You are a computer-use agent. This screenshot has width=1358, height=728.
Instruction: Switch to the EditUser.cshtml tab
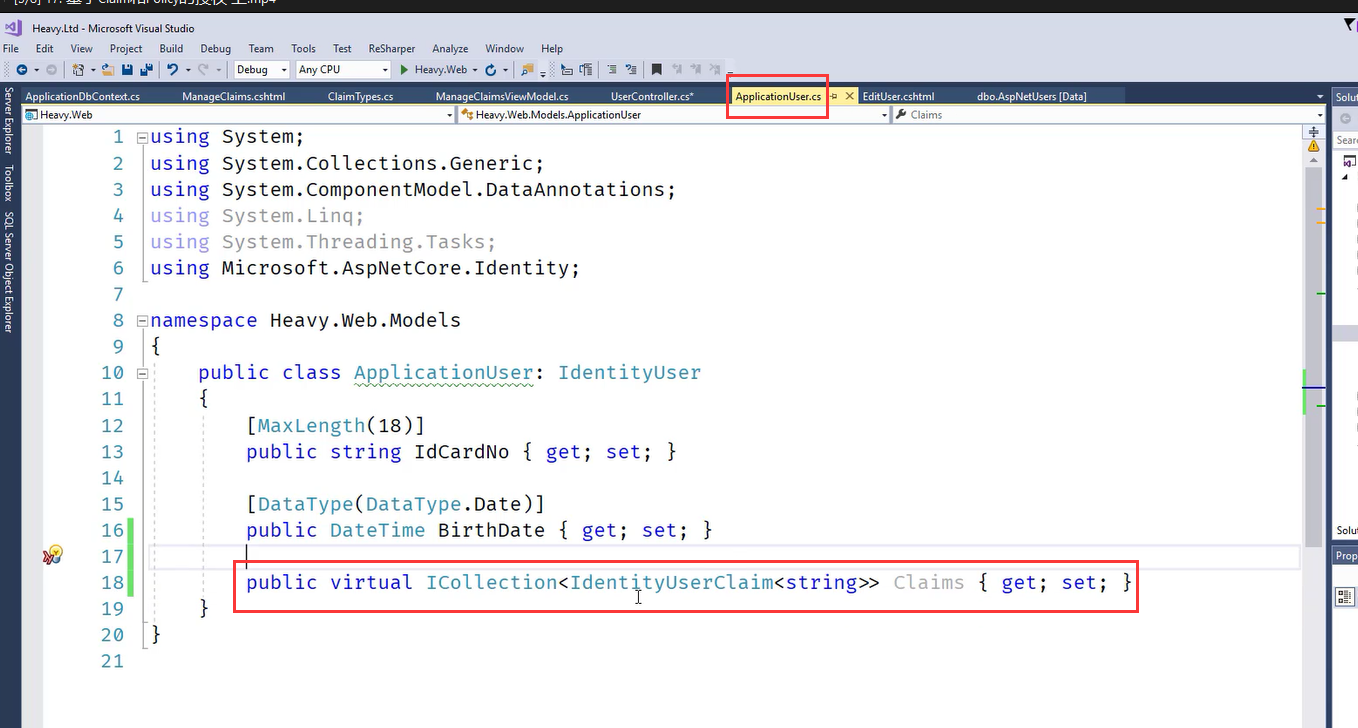(x=898, y=96)
